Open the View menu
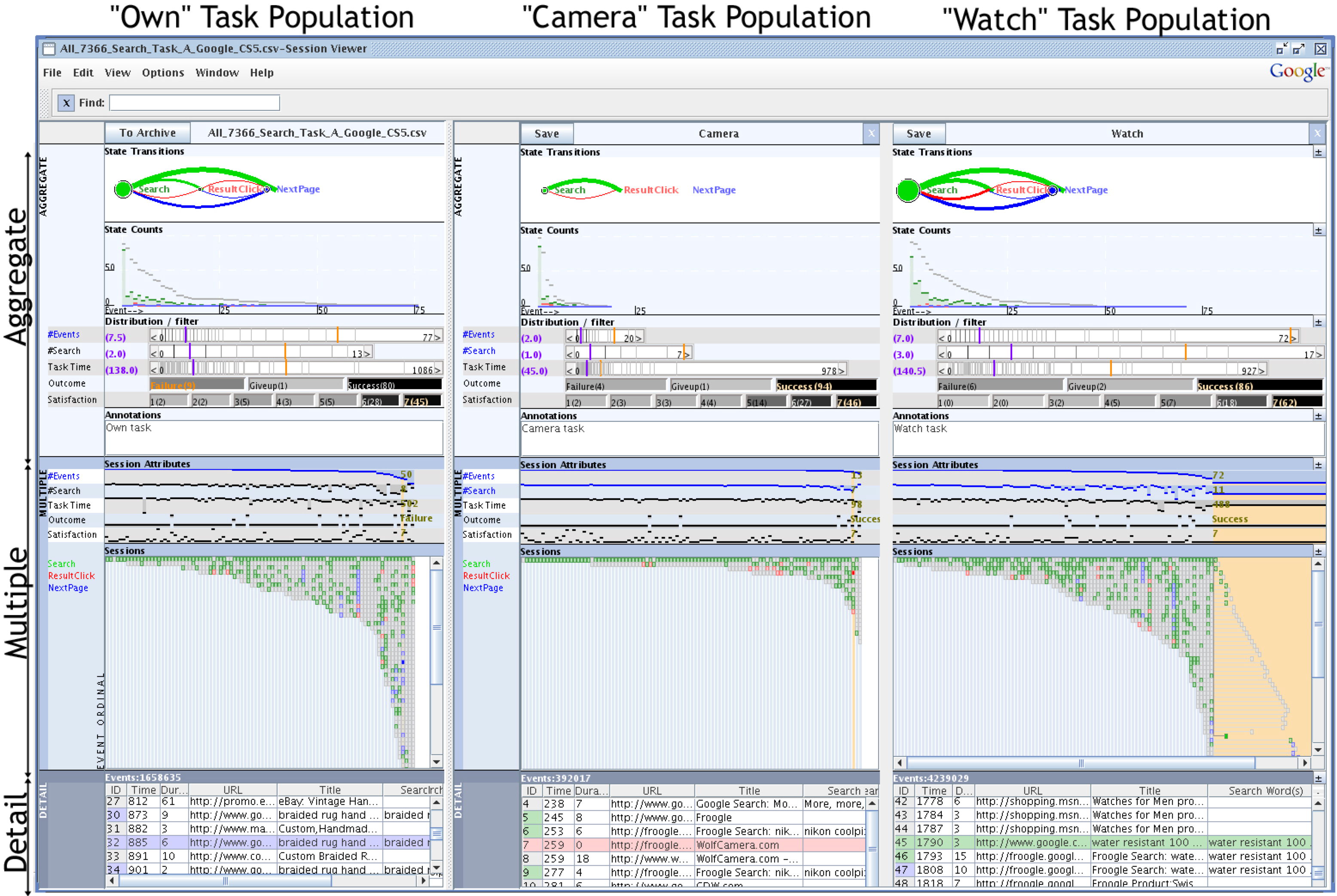Image resolution: width=1337 pixels, height=896 pixels. (117, 73)
